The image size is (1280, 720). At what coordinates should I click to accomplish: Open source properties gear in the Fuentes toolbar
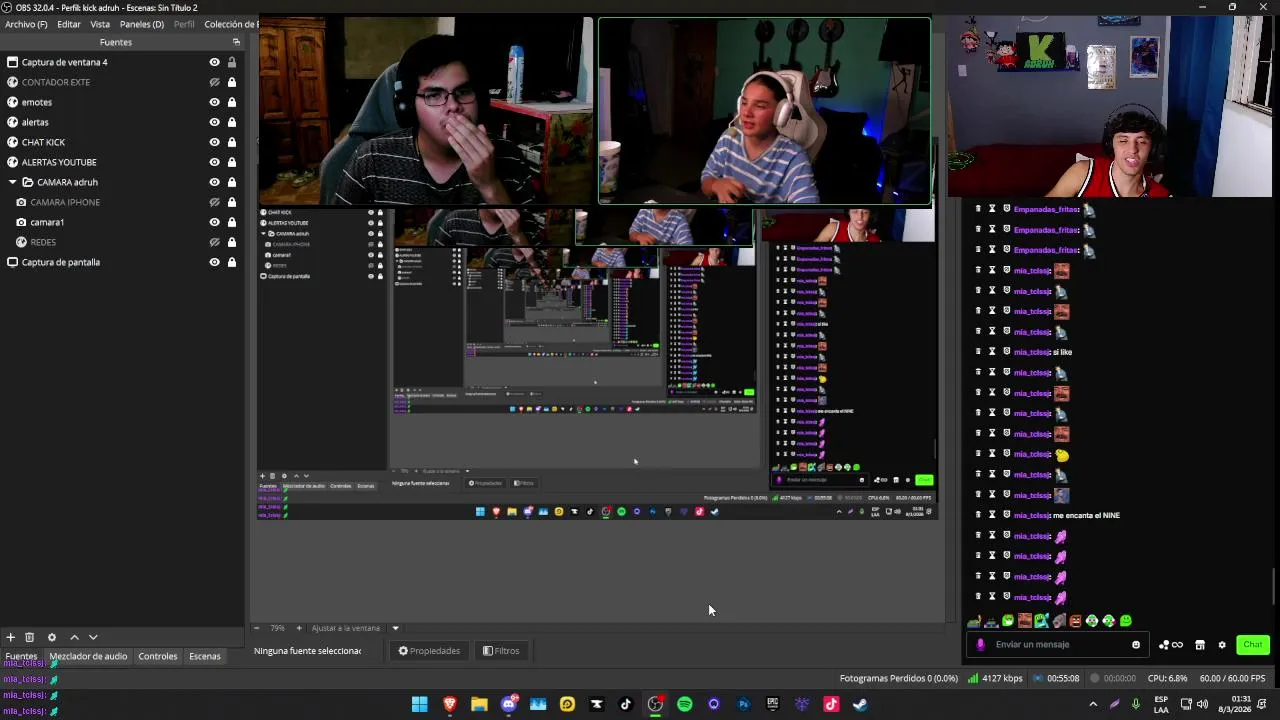click(x=52, y=637)
